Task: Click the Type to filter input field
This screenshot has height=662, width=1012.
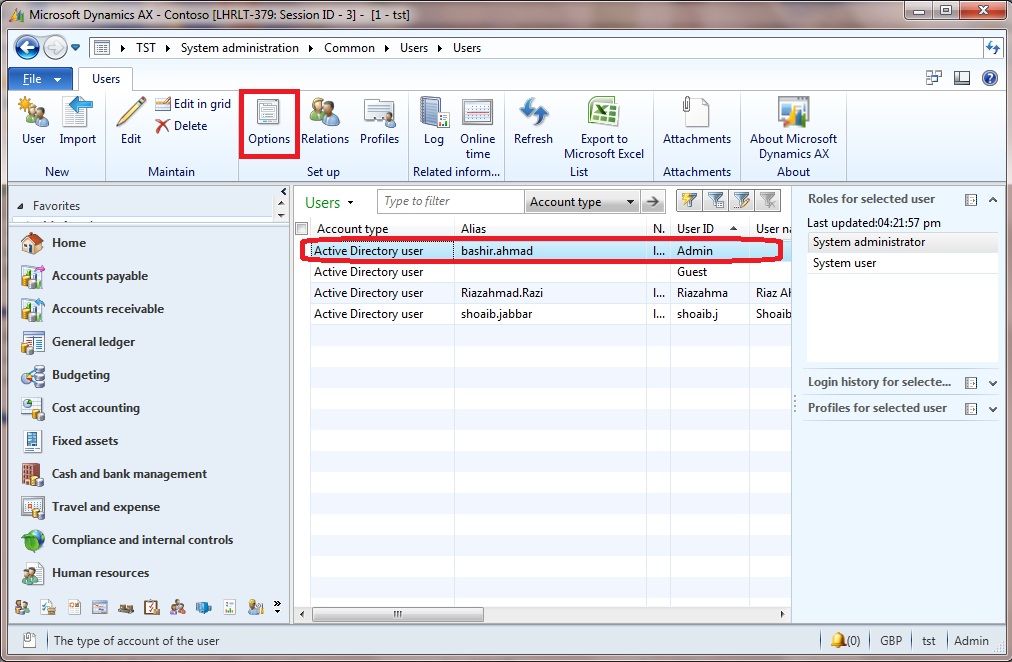Action: tap(450, 201)
